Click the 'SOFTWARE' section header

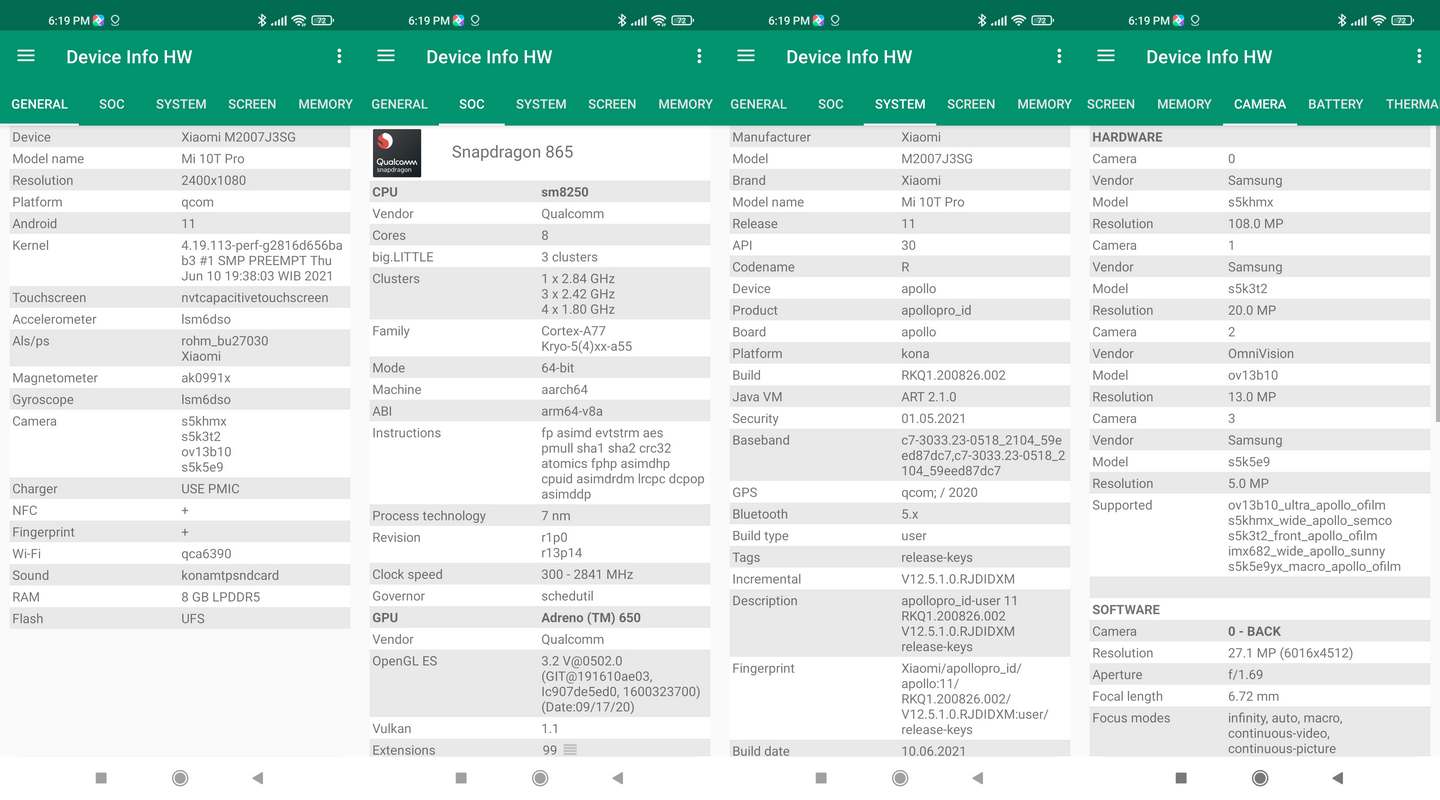pyautogui.click(x=1126, y=610)
